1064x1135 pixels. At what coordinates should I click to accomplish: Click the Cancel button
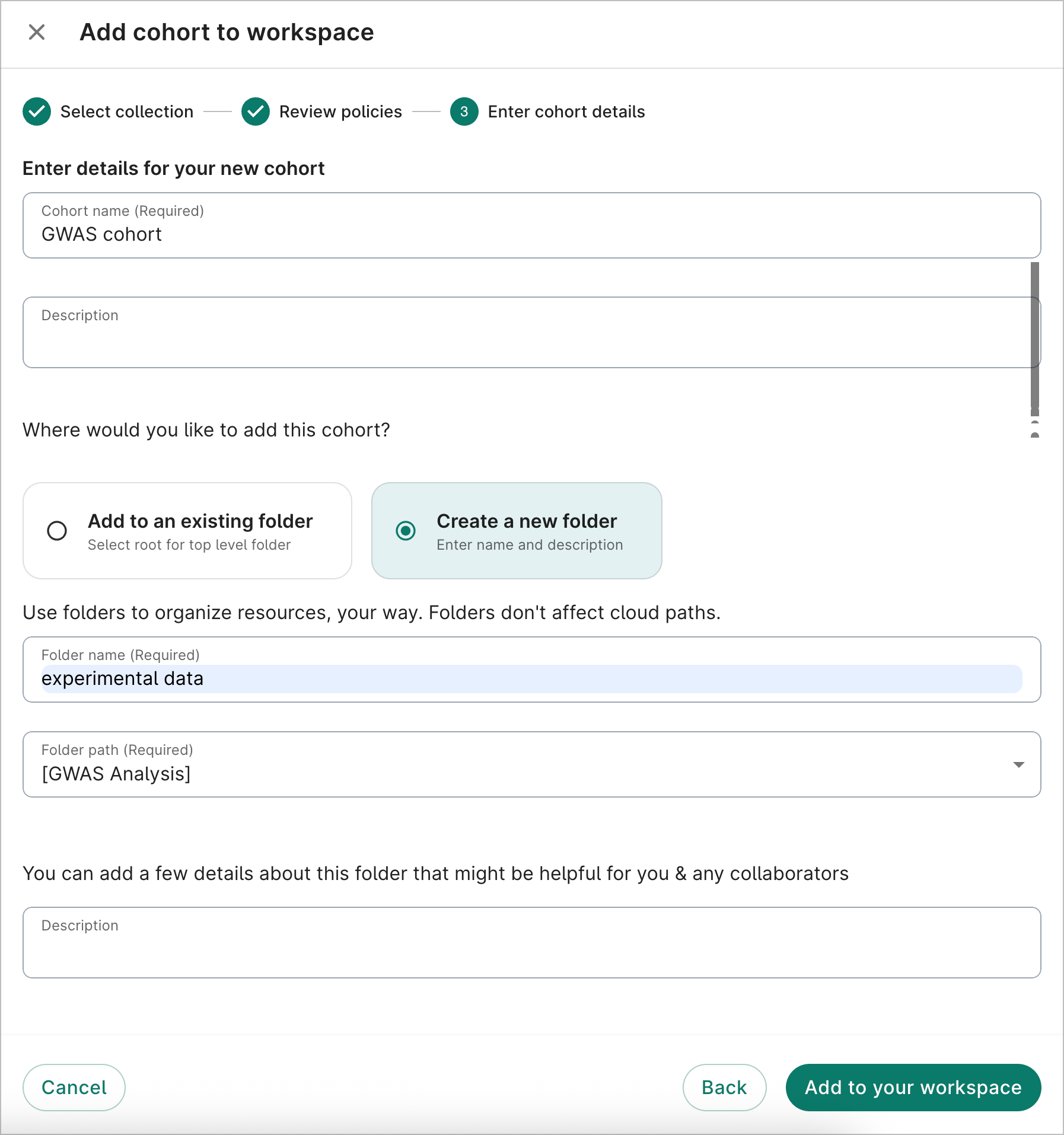[x=74, y=1087]
